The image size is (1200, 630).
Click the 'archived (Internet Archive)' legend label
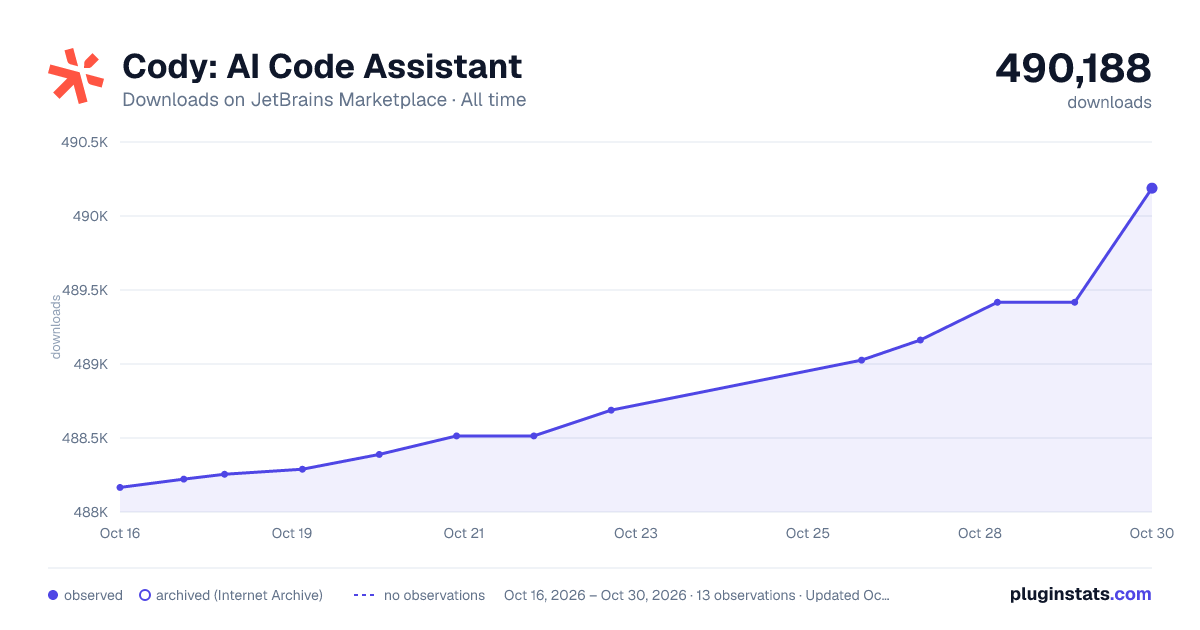tap(239, 595)
